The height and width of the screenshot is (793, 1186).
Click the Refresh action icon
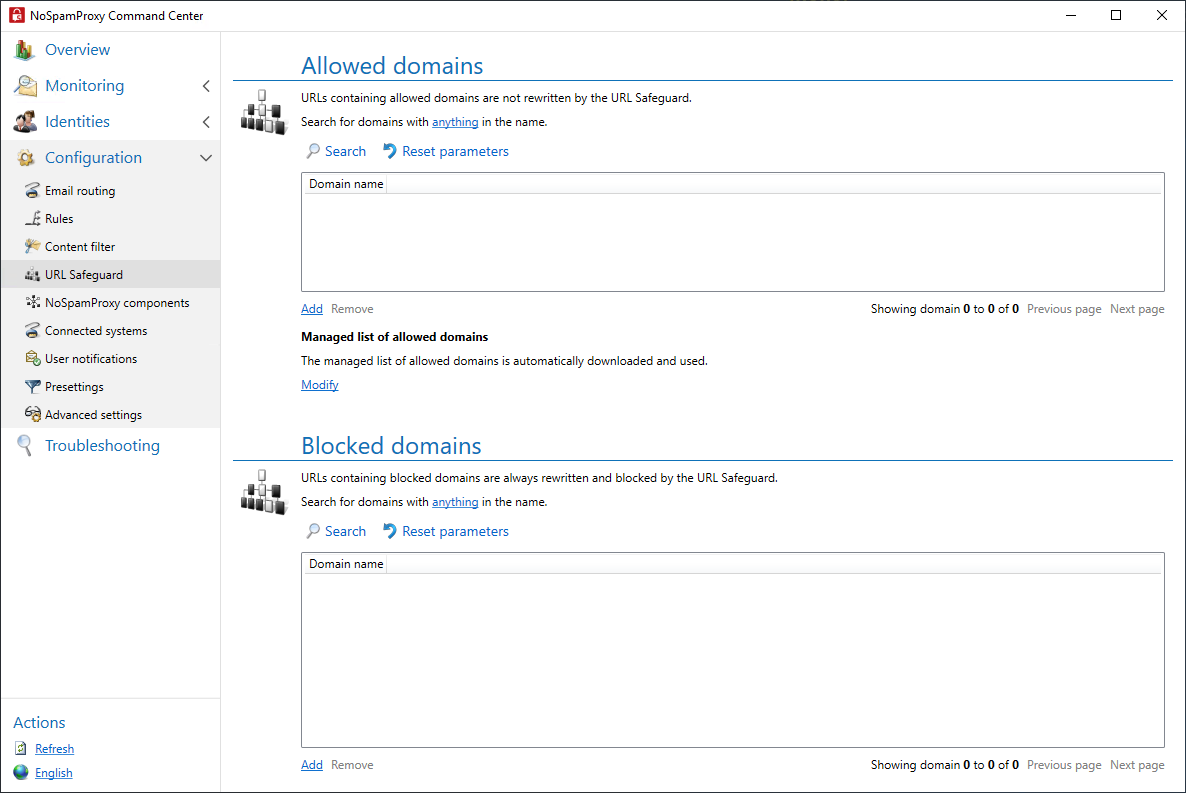(x=20, y=748)
